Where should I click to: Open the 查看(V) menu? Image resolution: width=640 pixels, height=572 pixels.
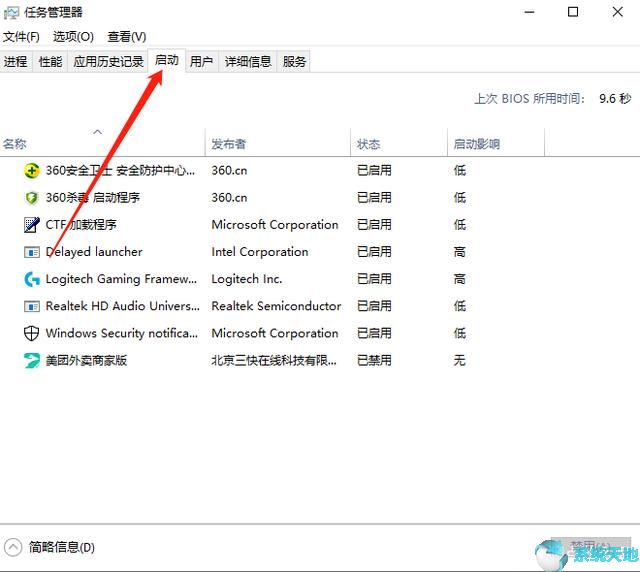[x=127, y=37]
